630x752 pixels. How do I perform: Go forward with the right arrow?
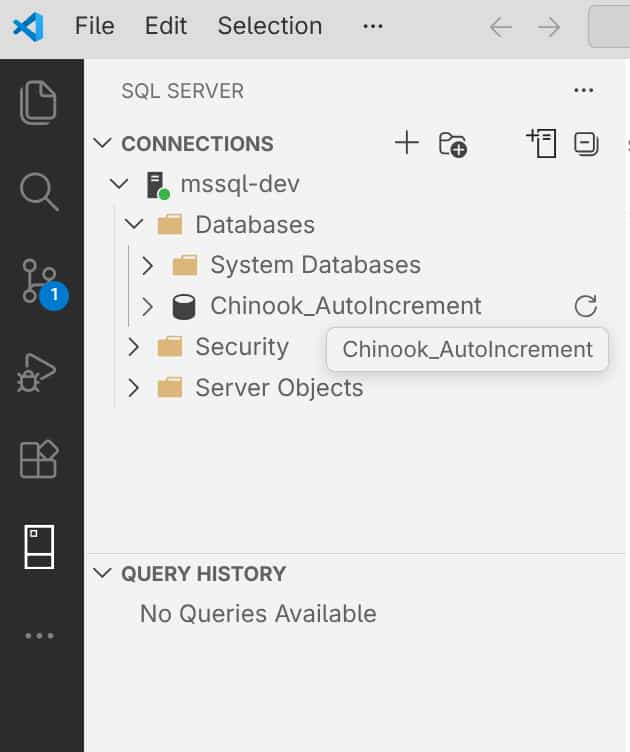pyautogui.click(x=549, y=27)
